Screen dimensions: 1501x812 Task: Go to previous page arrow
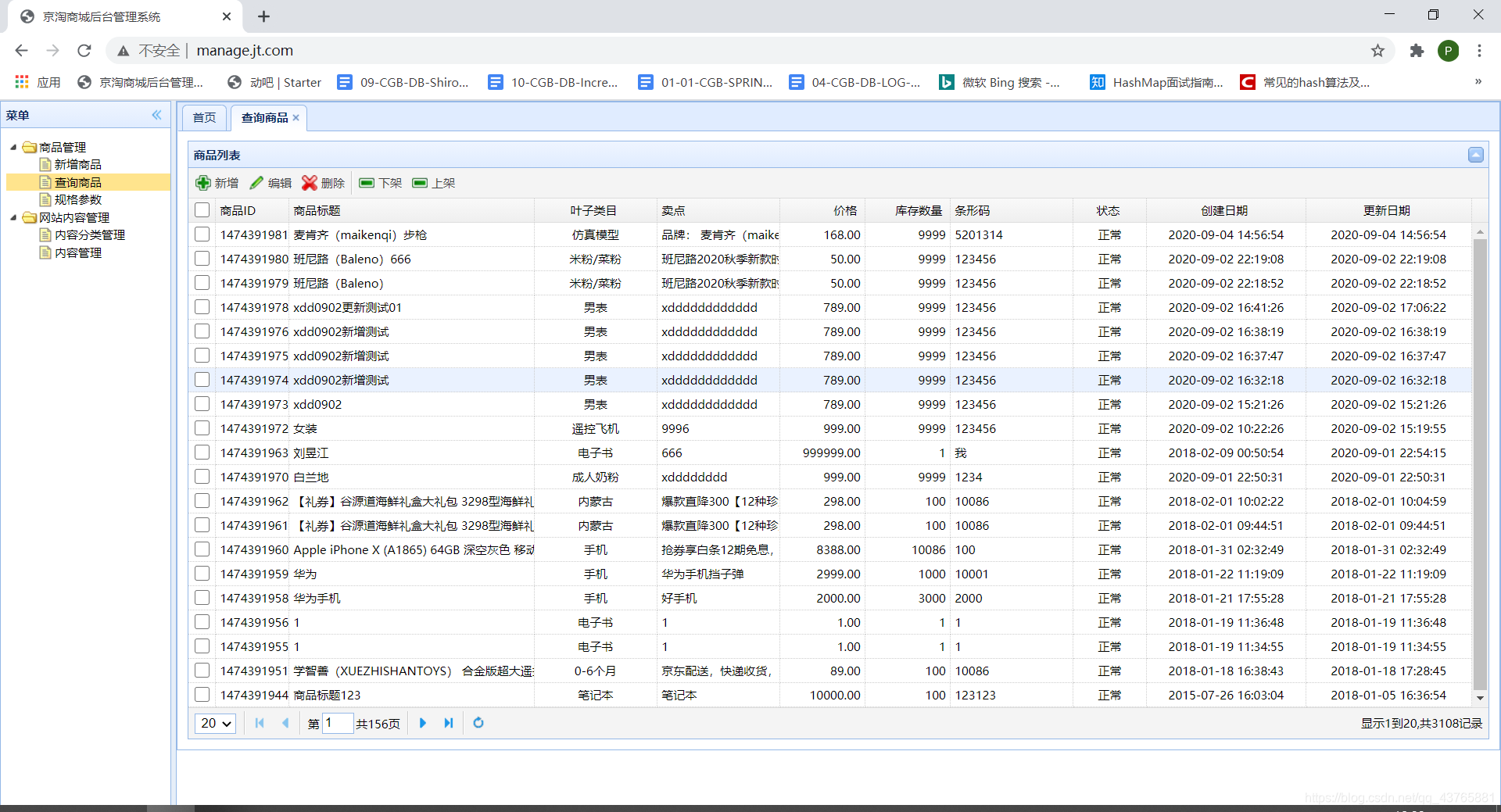coord(285,723)
